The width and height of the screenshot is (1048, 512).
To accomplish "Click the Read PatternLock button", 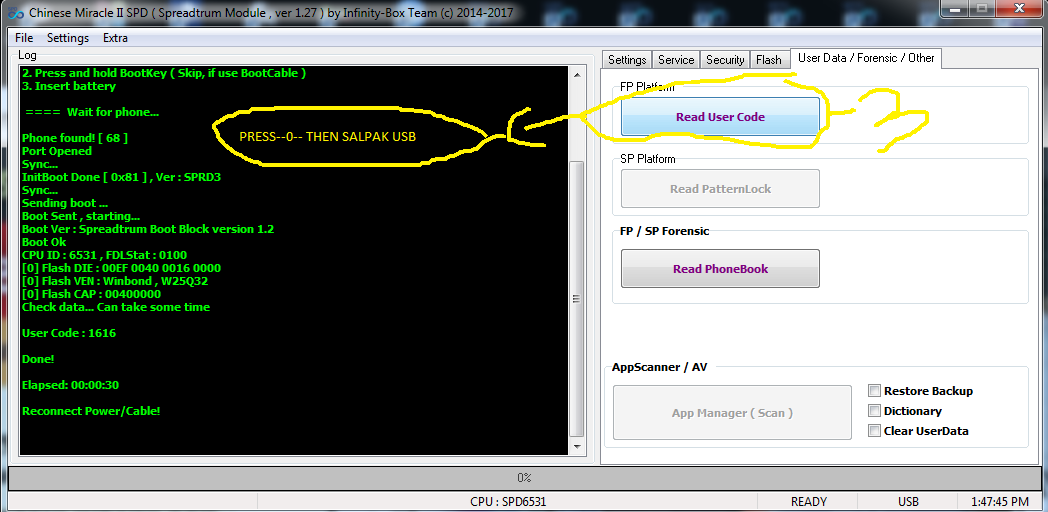I will pyautogui.click(x=720, y=188).
